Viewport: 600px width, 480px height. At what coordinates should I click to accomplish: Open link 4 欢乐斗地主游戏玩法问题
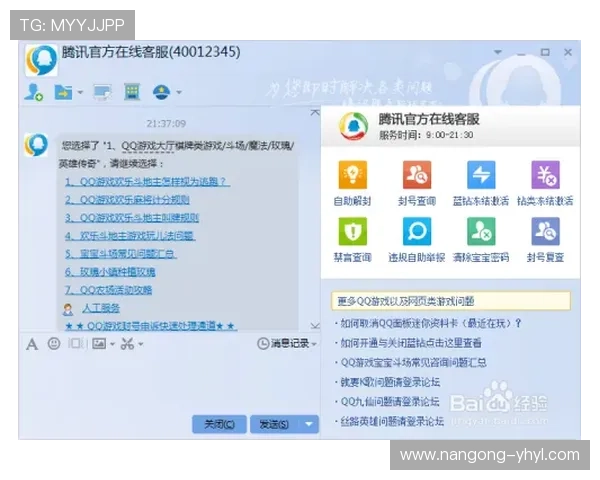click(x=130, y=236)
